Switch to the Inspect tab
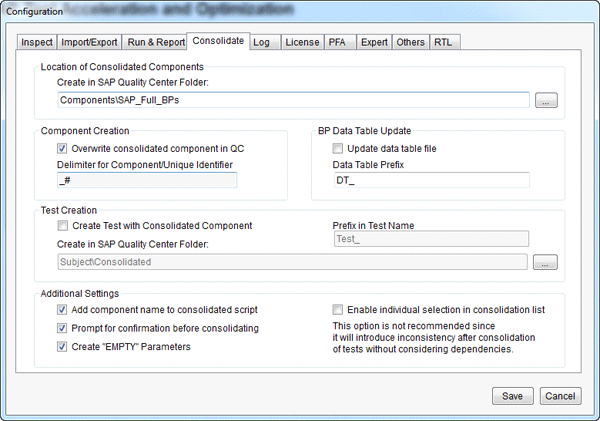This screenshot has height=421, width=600. coord(37,43)
